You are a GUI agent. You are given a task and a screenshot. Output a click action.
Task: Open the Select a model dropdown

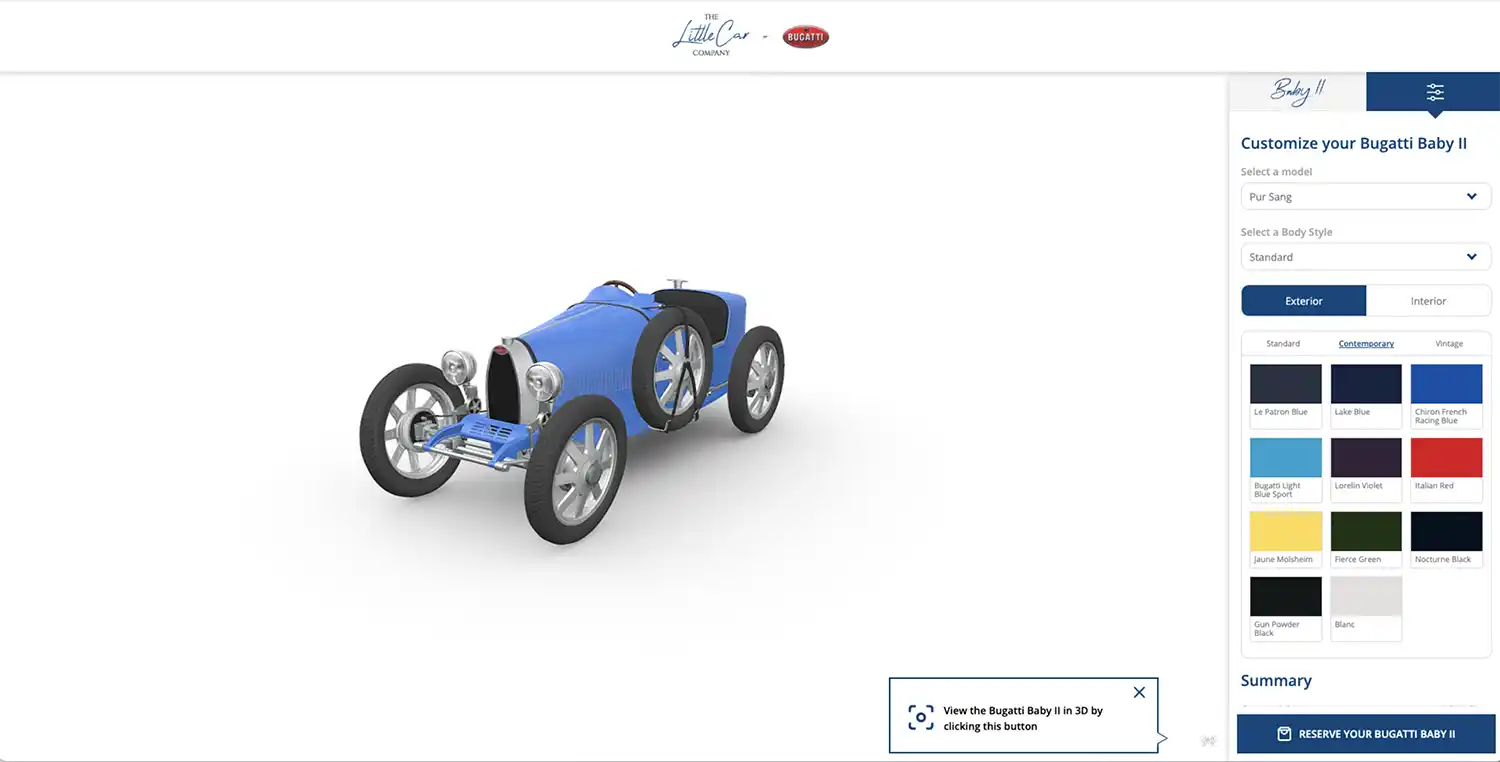[x=1365, y=197]
